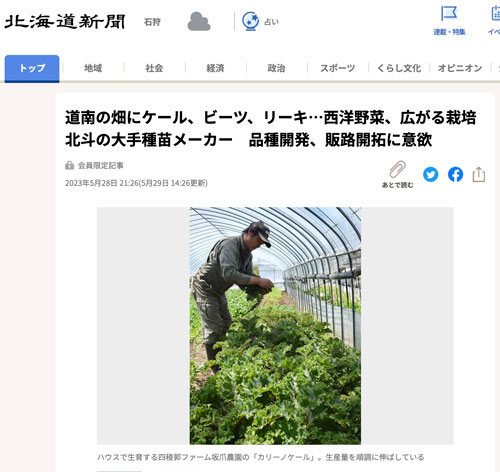The image size is (500, 472).
Task: Select the くらし文化 tab
Action: point(399,68)
